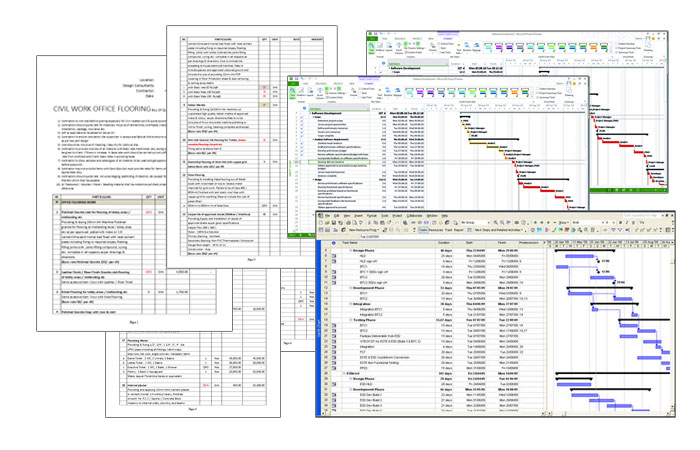Click Gridlines in the middle Project window ribbon
This screenshot has width=700, height=450.
pyautogui.click(x=301, y=93)
